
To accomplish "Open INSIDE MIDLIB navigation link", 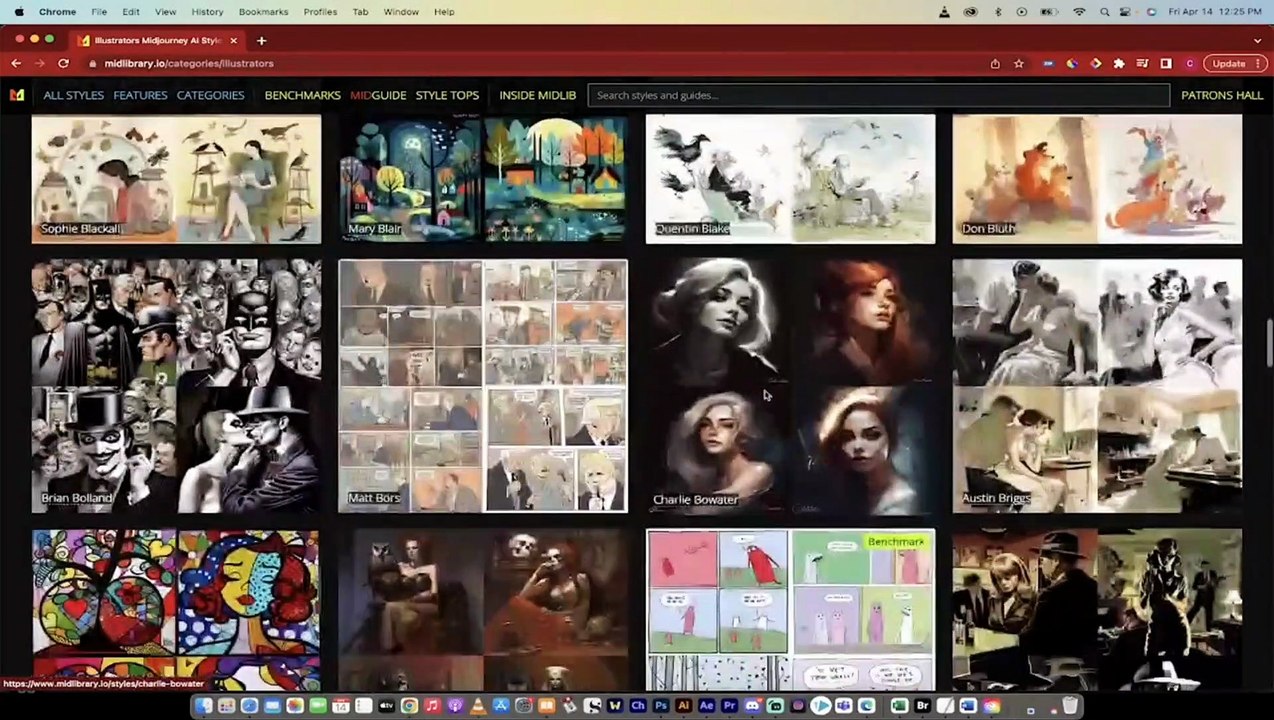I will [537, 95].
